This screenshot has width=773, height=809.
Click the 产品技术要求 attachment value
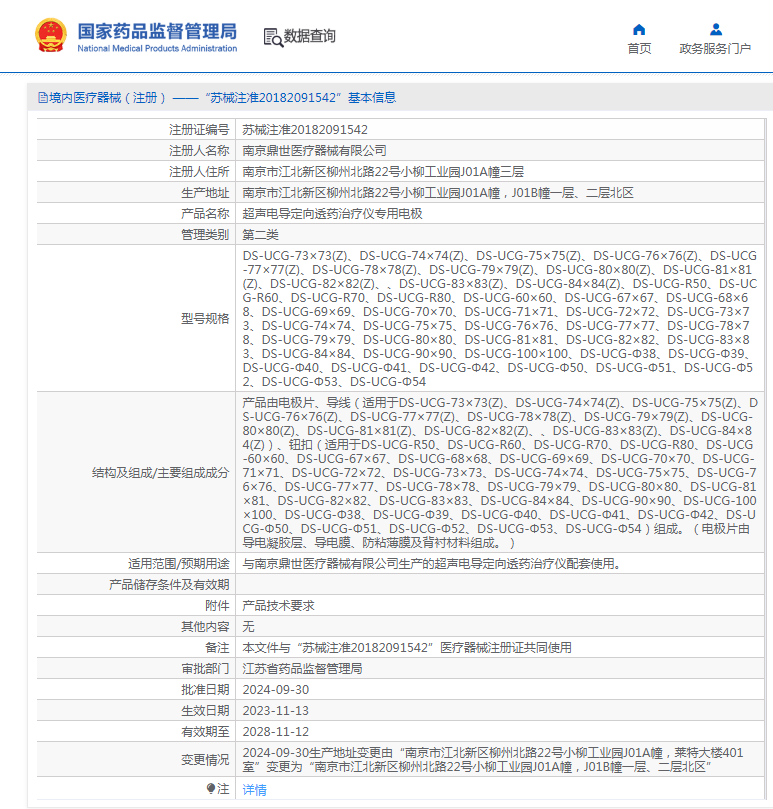(278, 606)
